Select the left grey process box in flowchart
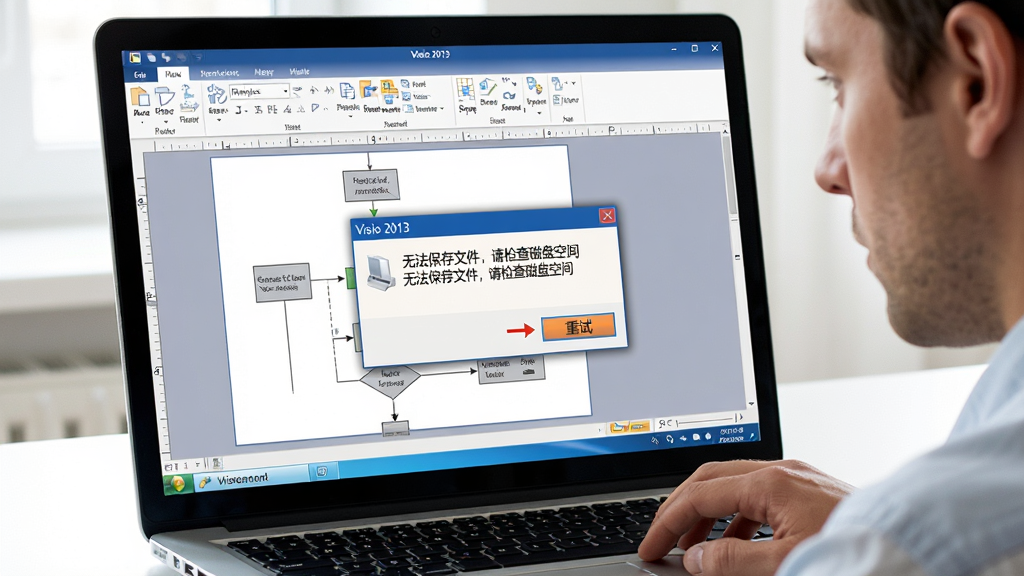This screenshot has width=1024, height=576. 281,283
